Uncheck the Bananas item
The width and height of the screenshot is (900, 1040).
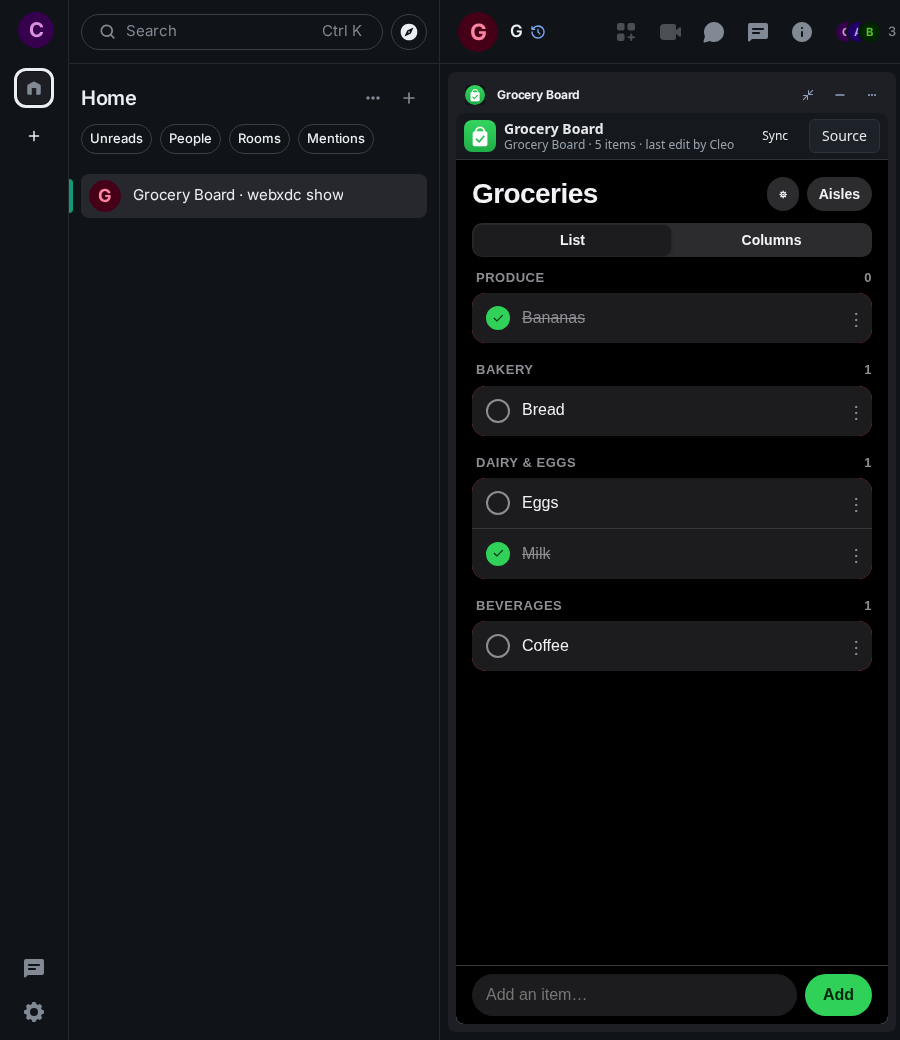[498, 318]
